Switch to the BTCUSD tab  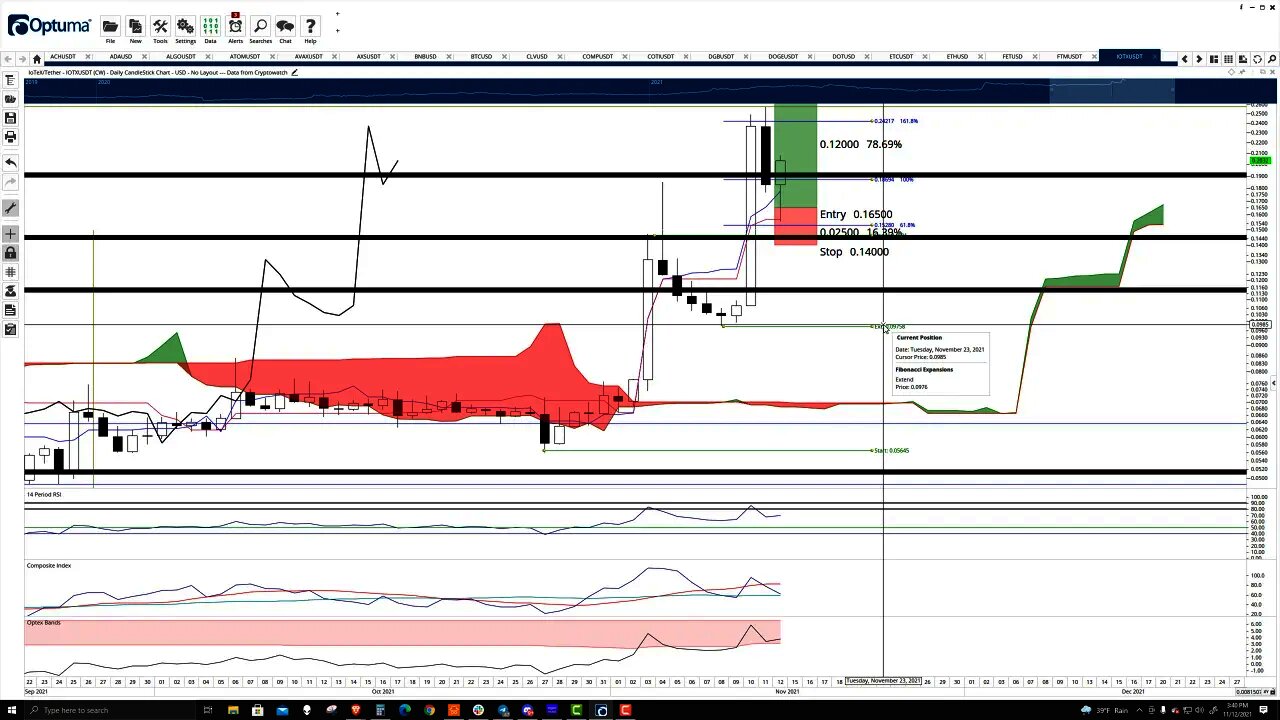481,57
